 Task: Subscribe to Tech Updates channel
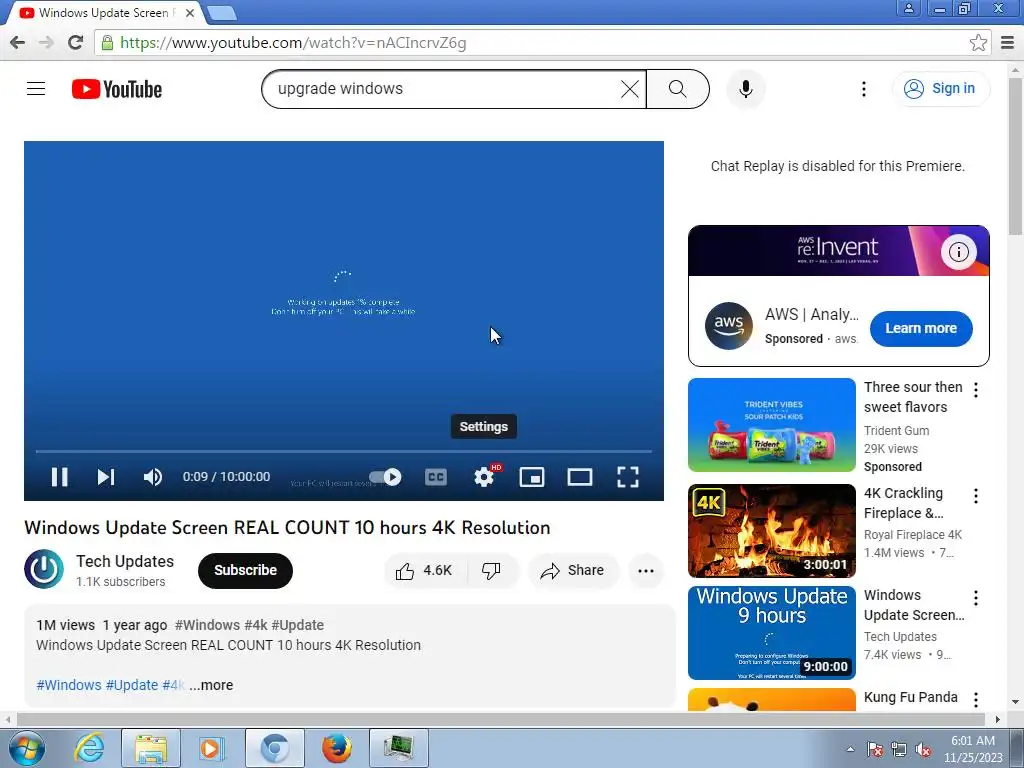(246, 570)
